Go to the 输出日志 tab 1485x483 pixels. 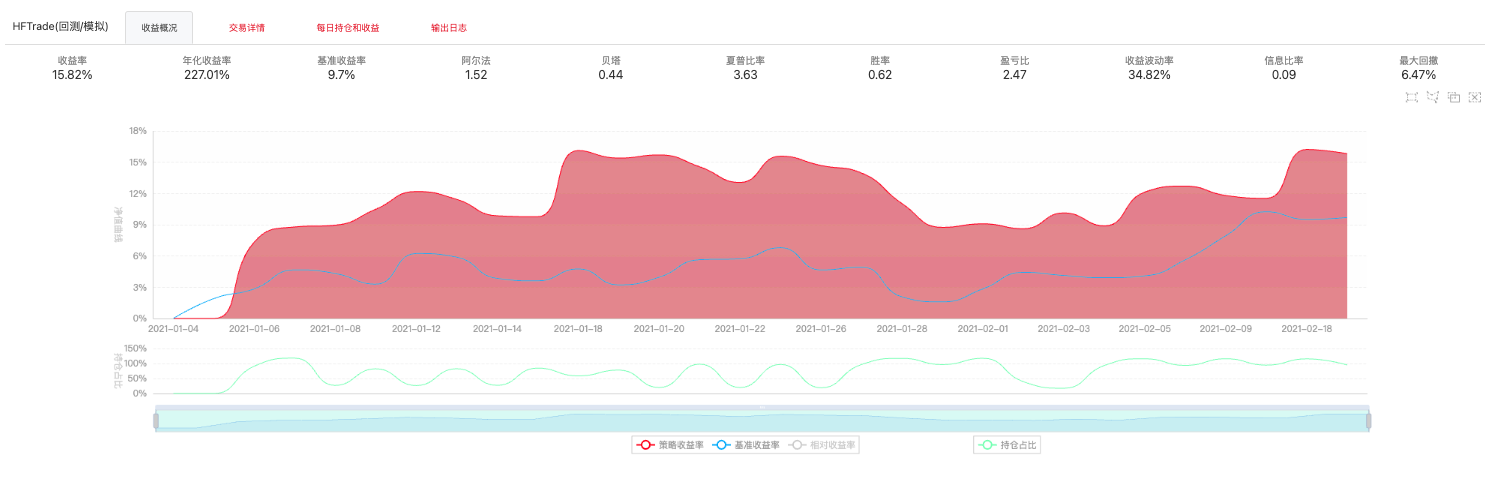[x=448, y=28]
